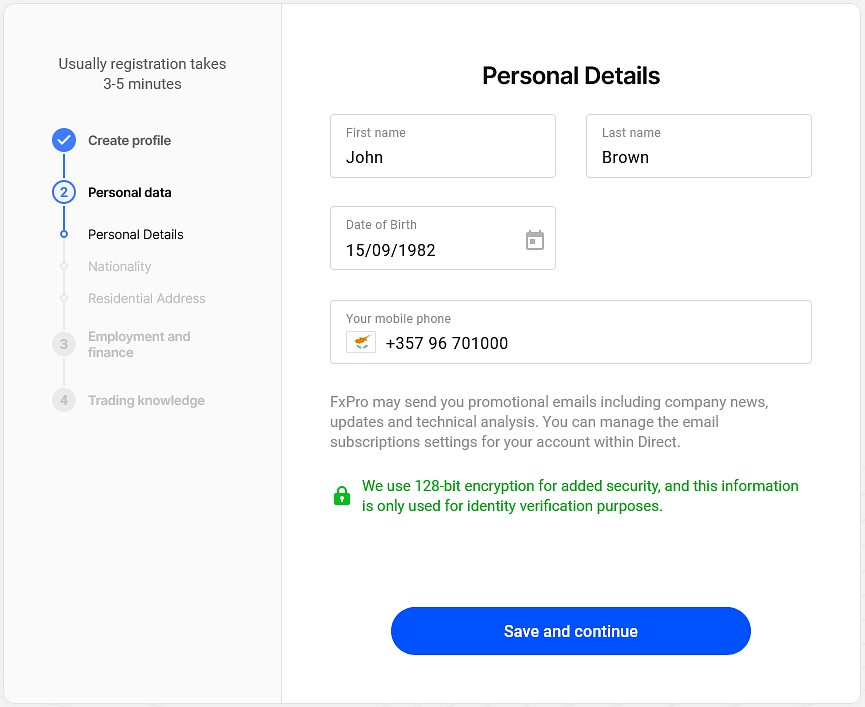Click the blue checkmark beside Create profile

pyautogui.click(x=64, y=140)
